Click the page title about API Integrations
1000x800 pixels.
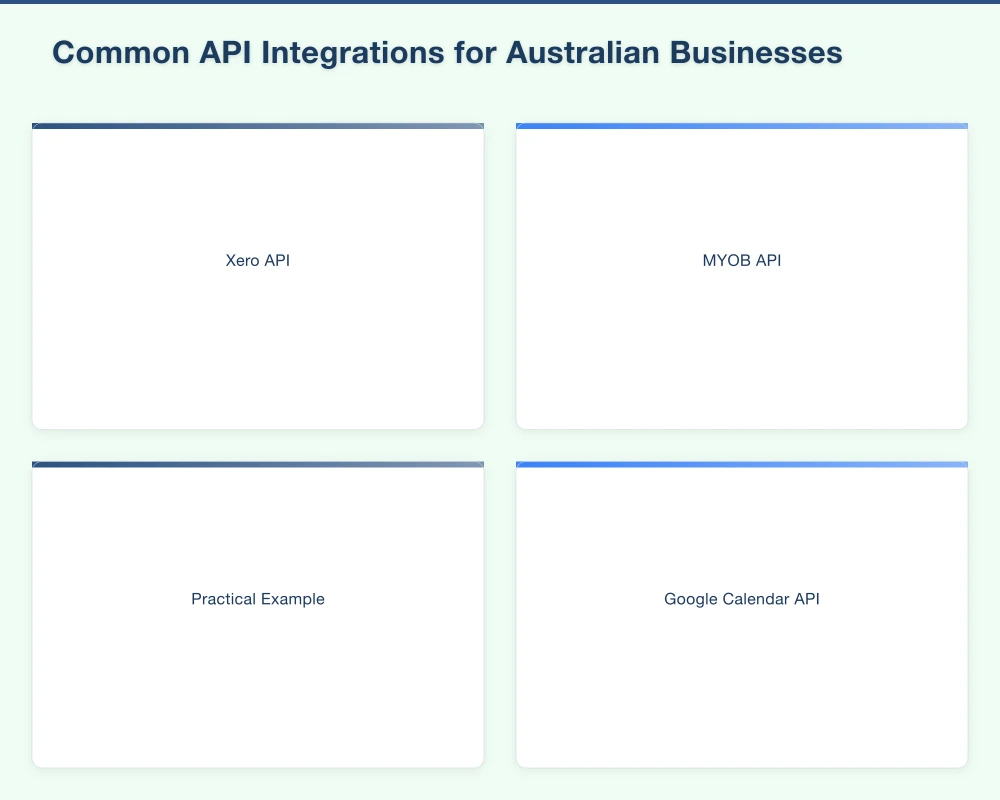(x=448, y=52)
